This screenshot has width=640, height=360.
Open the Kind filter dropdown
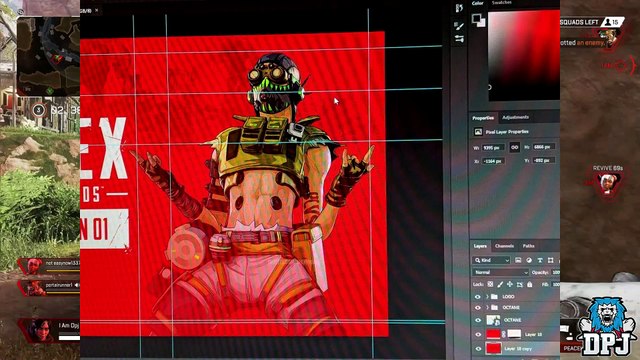(491, 260)
